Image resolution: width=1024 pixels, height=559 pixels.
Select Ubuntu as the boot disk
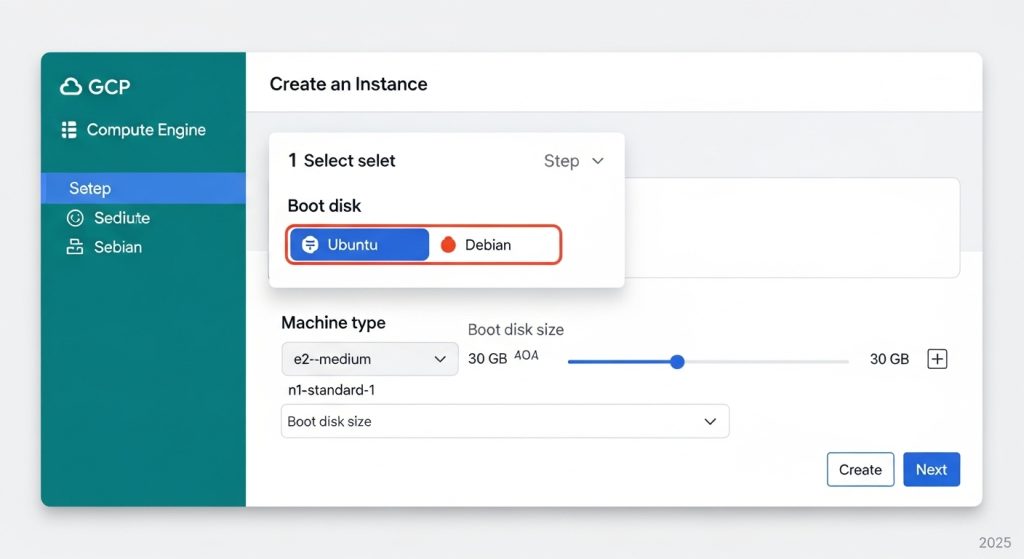(359, 245)
